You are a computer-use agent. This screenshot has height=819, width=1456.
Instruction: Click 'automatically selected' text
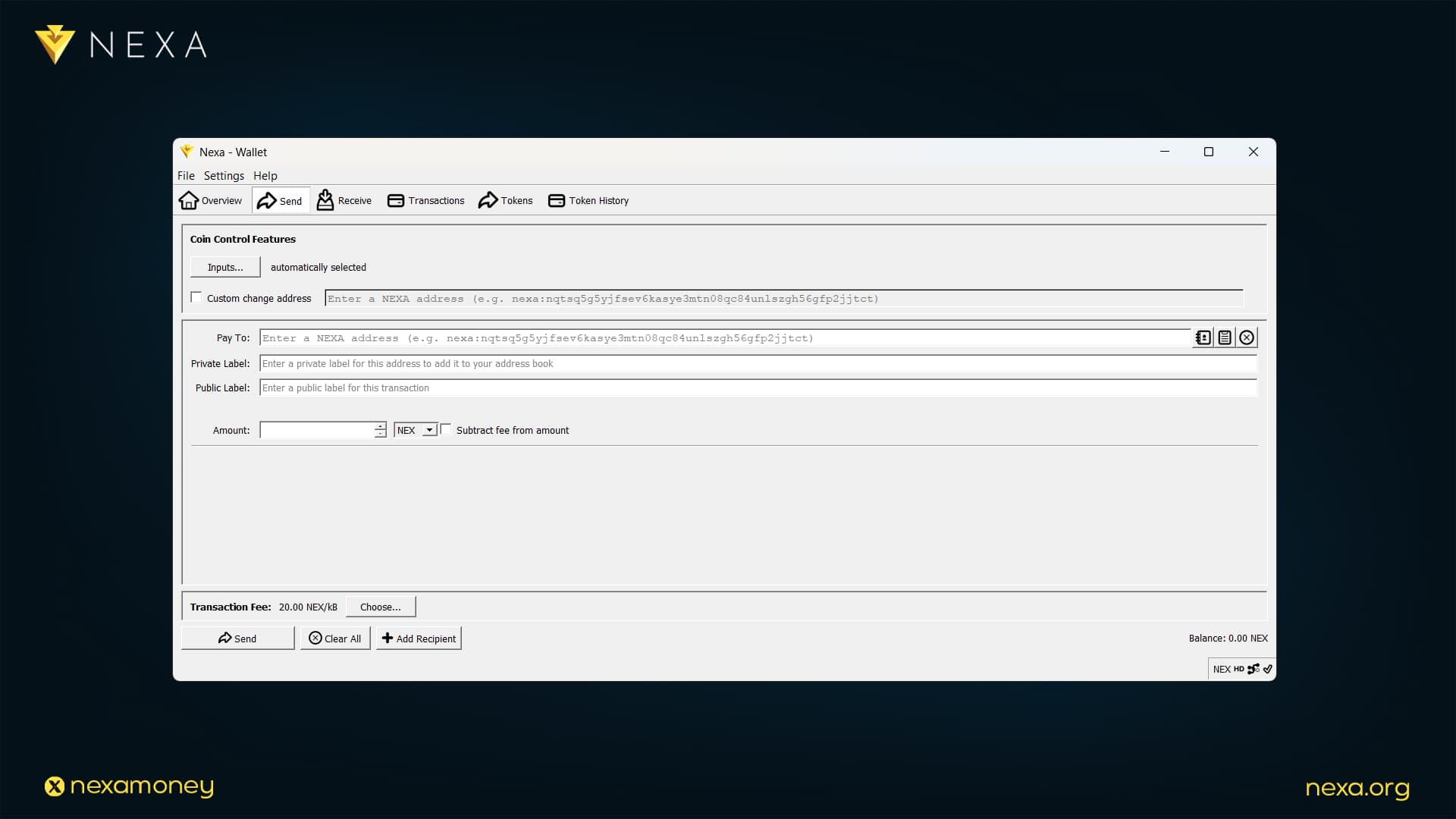pyautogui.click(x=318, y=268)
